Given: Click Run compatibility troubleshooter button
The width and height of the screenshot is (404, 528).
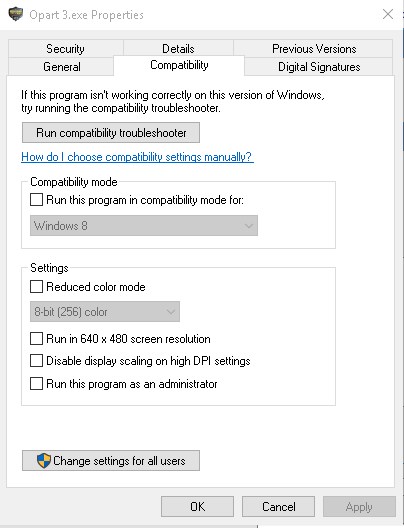Looking at the screenshot, I should [111, 133].
